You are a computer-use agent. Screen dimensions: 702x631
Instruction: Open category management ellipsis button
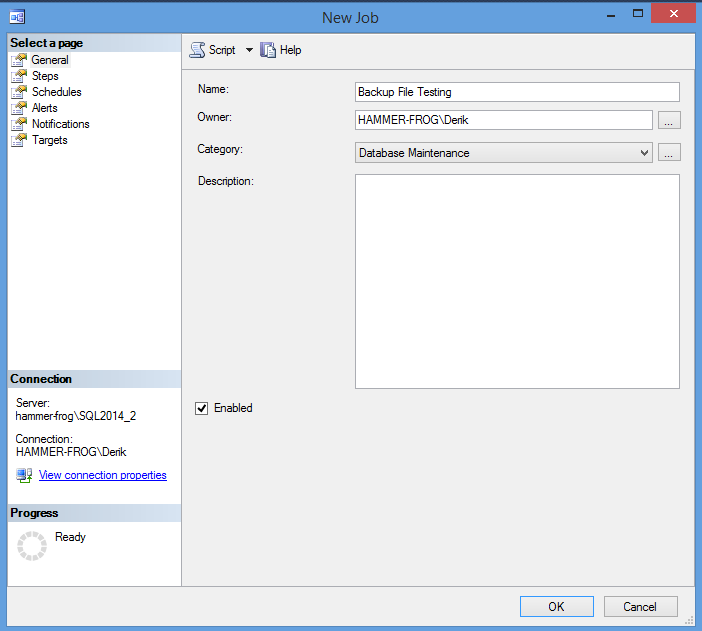coord(669,153)
